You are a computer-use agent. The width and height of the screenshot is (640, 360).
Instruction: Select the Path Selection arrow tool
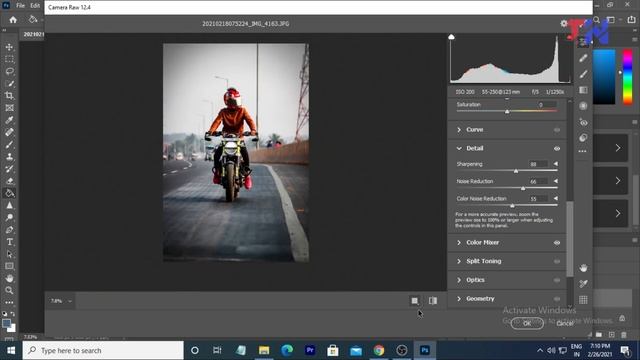(9, 254)
